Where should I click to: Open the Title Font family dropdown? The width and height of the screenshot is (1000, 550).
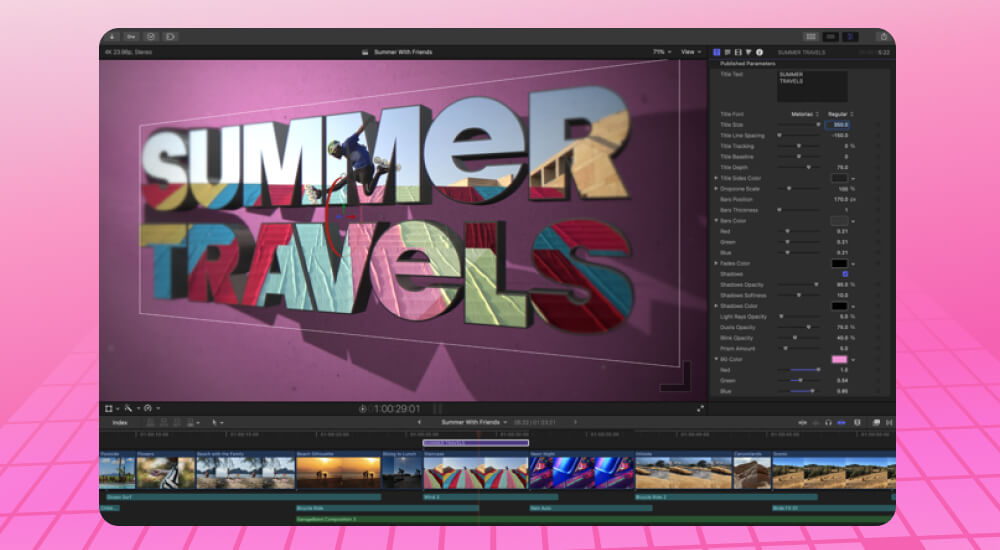coord(804,114)
